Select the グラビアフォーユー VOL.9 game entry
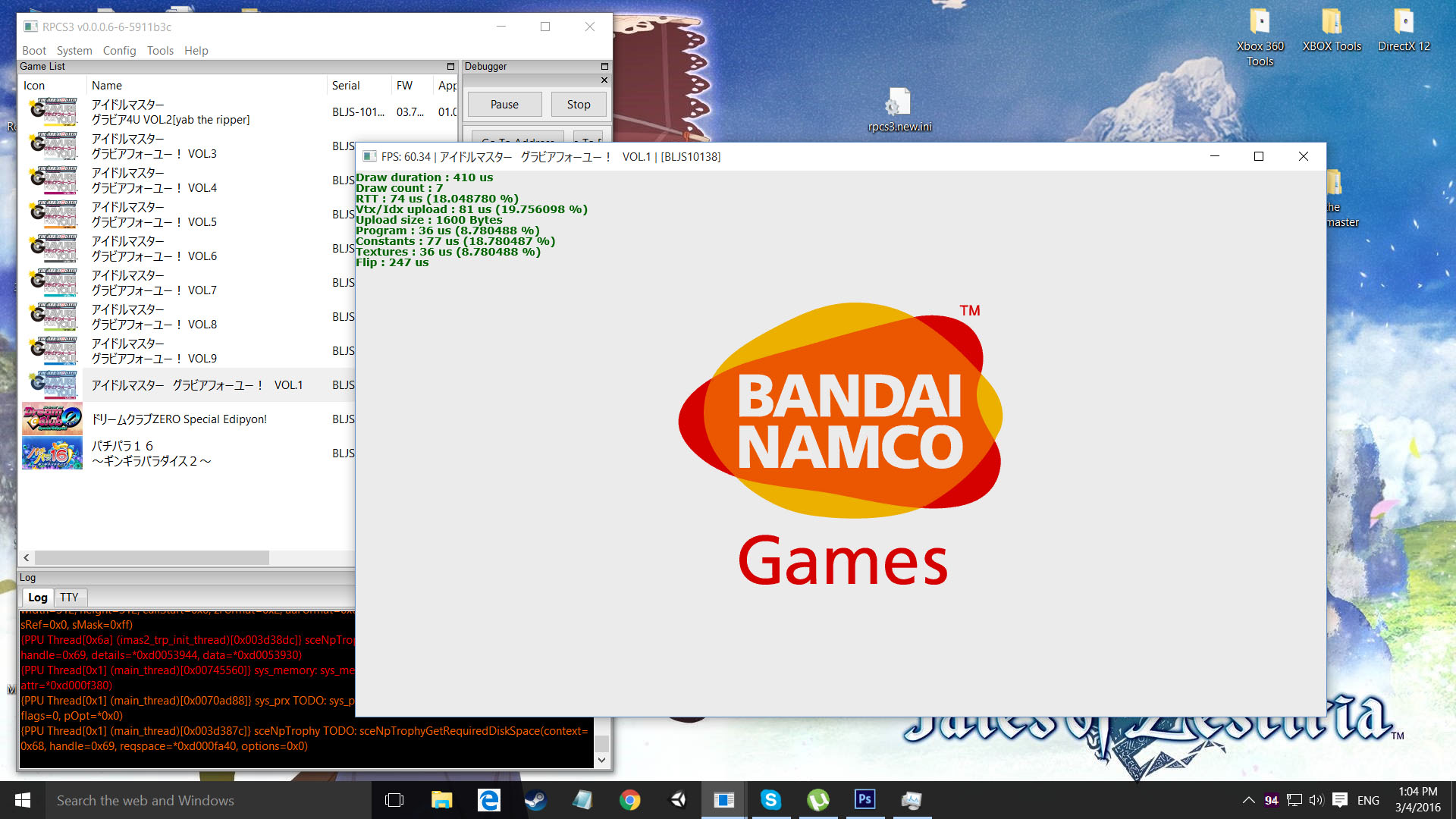This screenshot has width=1456, height=819. [154, 351]
